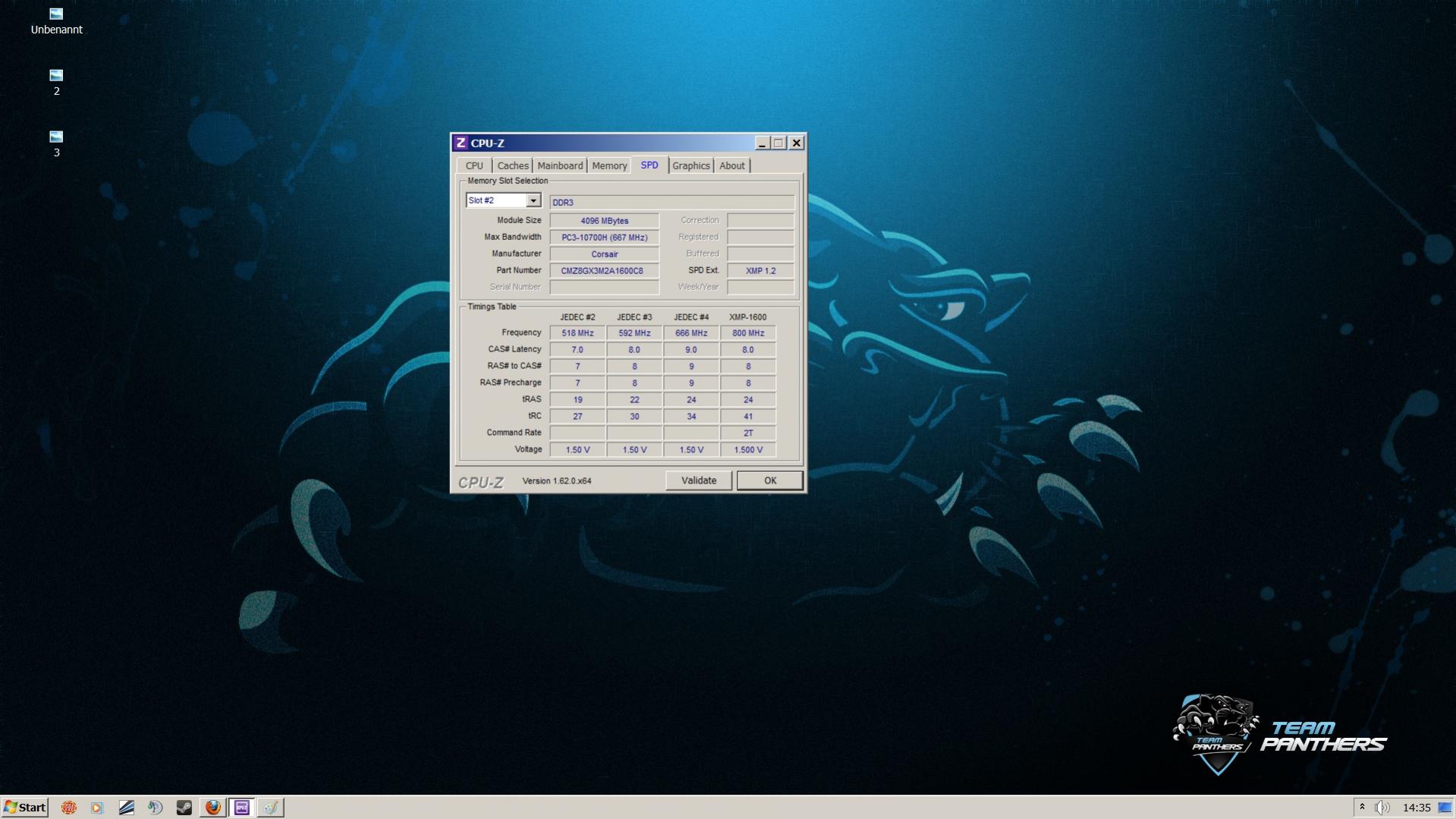Open the volume control in system tray
This screenshot has height=819, width=1456.
(x=1382, y=808)
